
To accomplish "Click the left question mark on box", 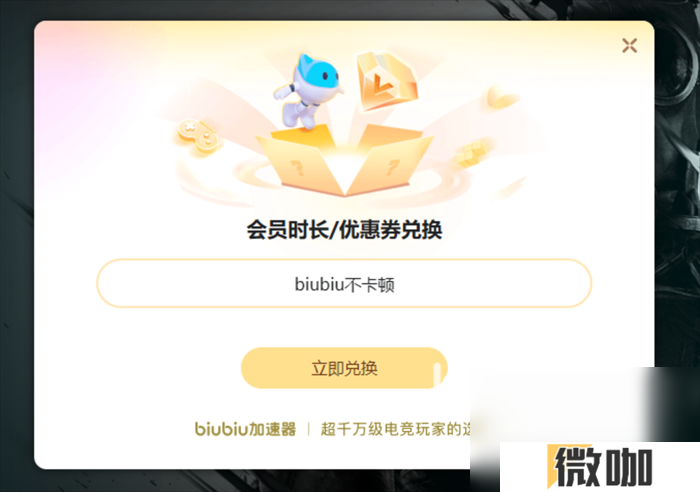I will coord(297,168).
